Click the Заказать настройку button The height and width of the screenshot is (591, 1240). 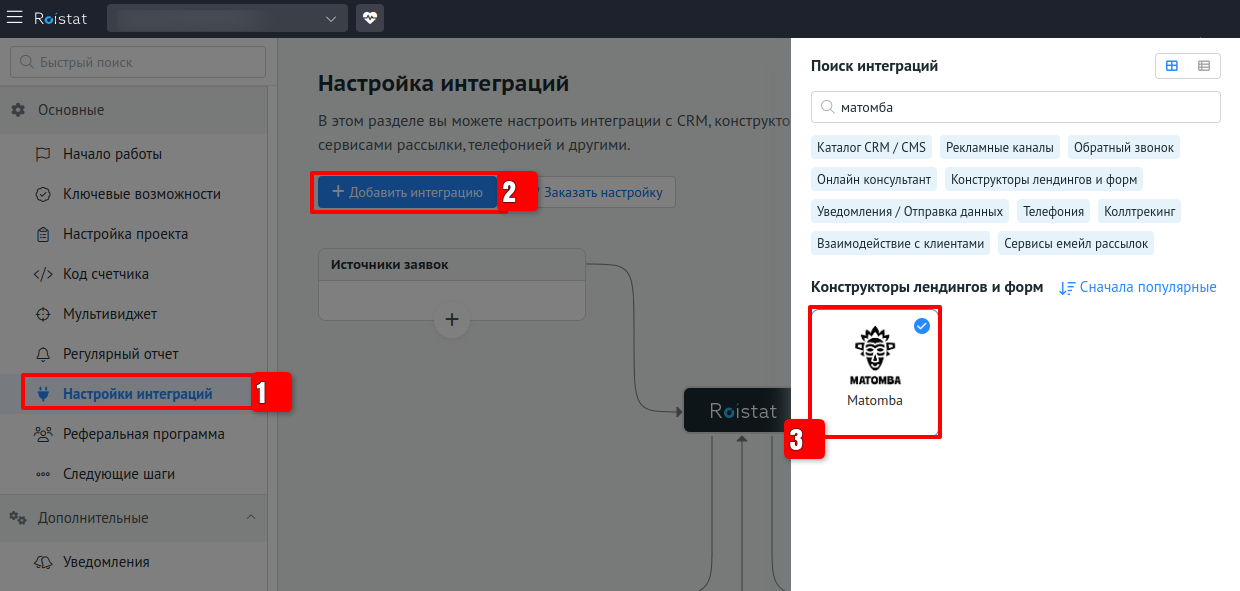coord(602,192)
